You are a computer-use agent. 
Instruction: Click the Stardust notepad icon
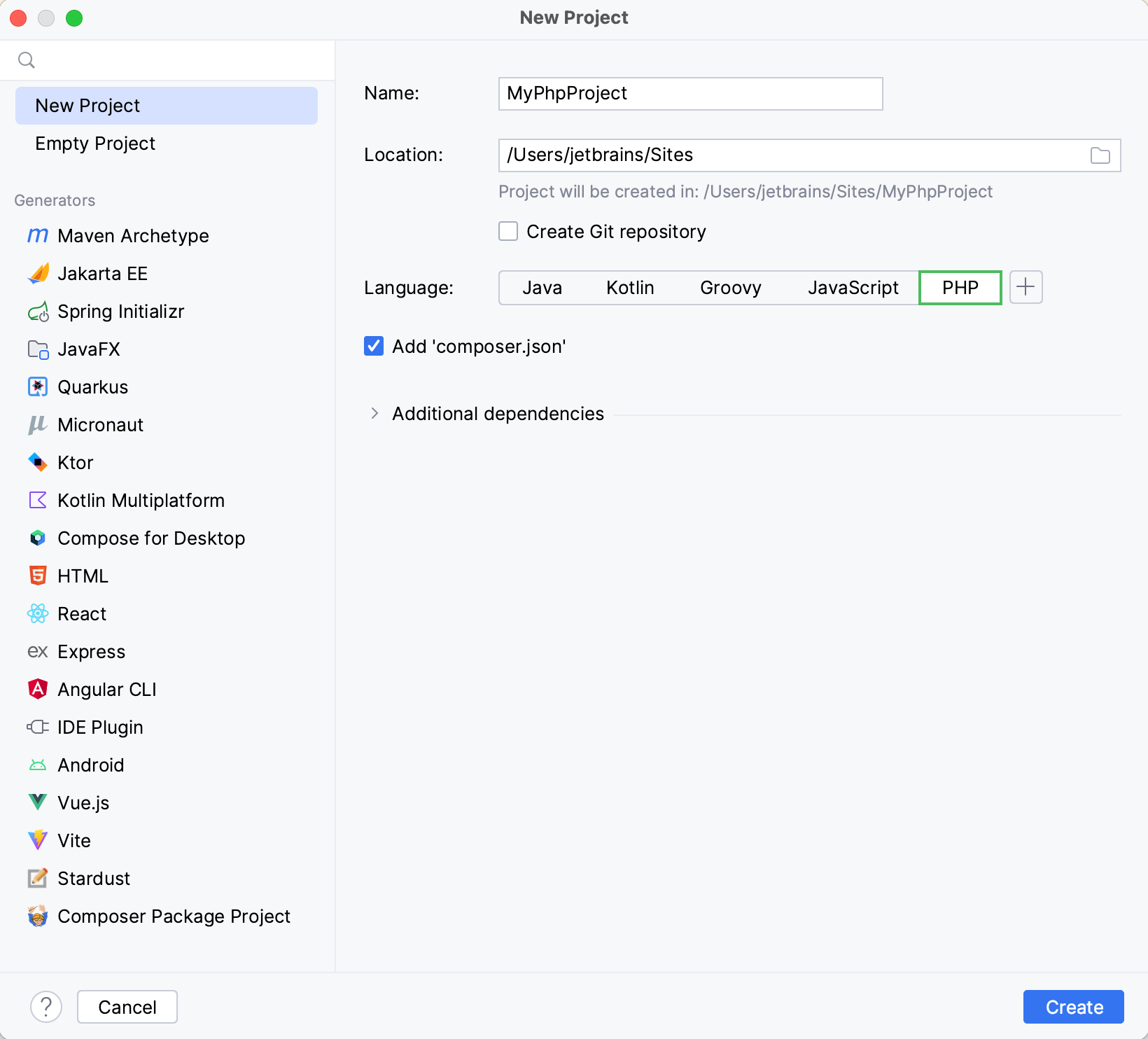click(38, 879)
